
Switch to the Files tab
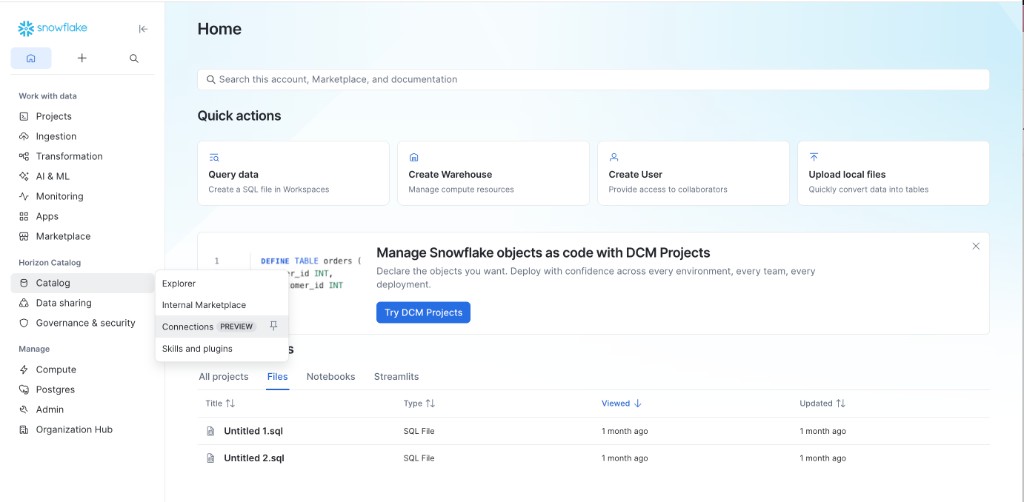click(x=278, y=377)
